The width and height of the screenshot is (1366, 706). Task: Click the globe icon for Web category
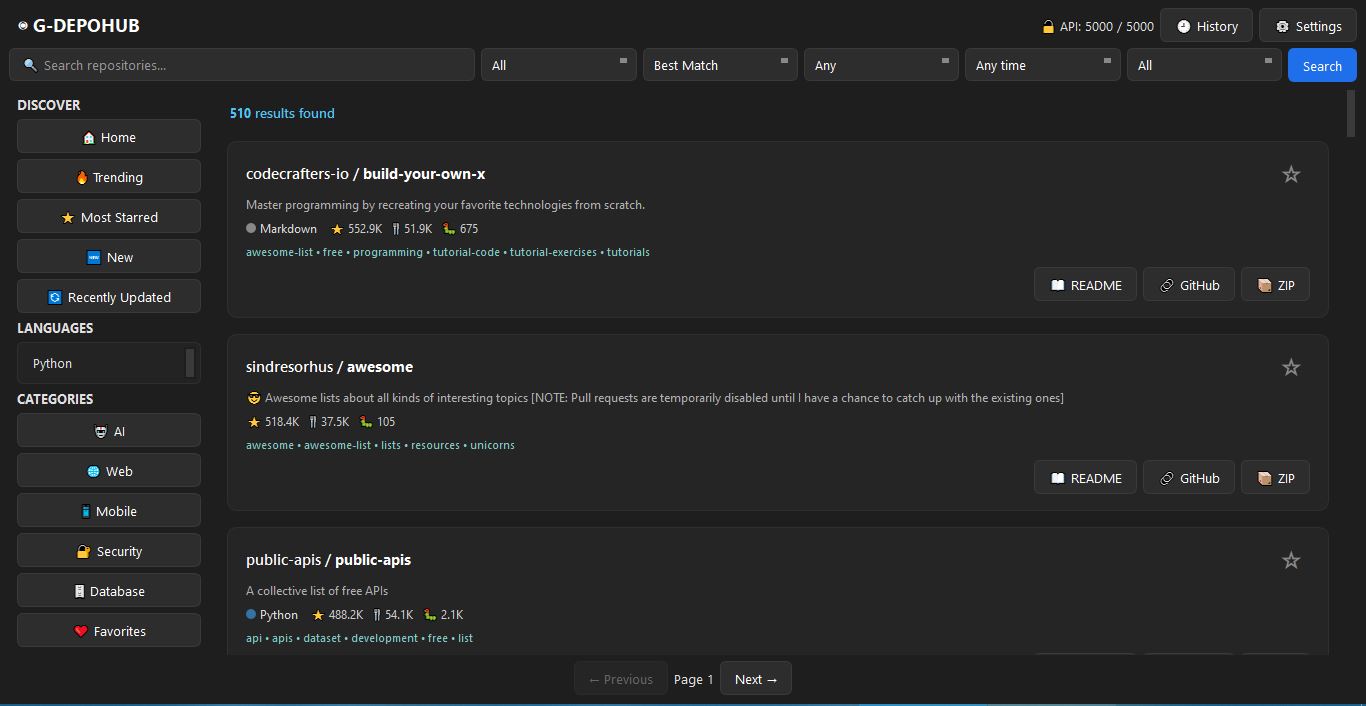pyautogui.click(x=93, y=472)
